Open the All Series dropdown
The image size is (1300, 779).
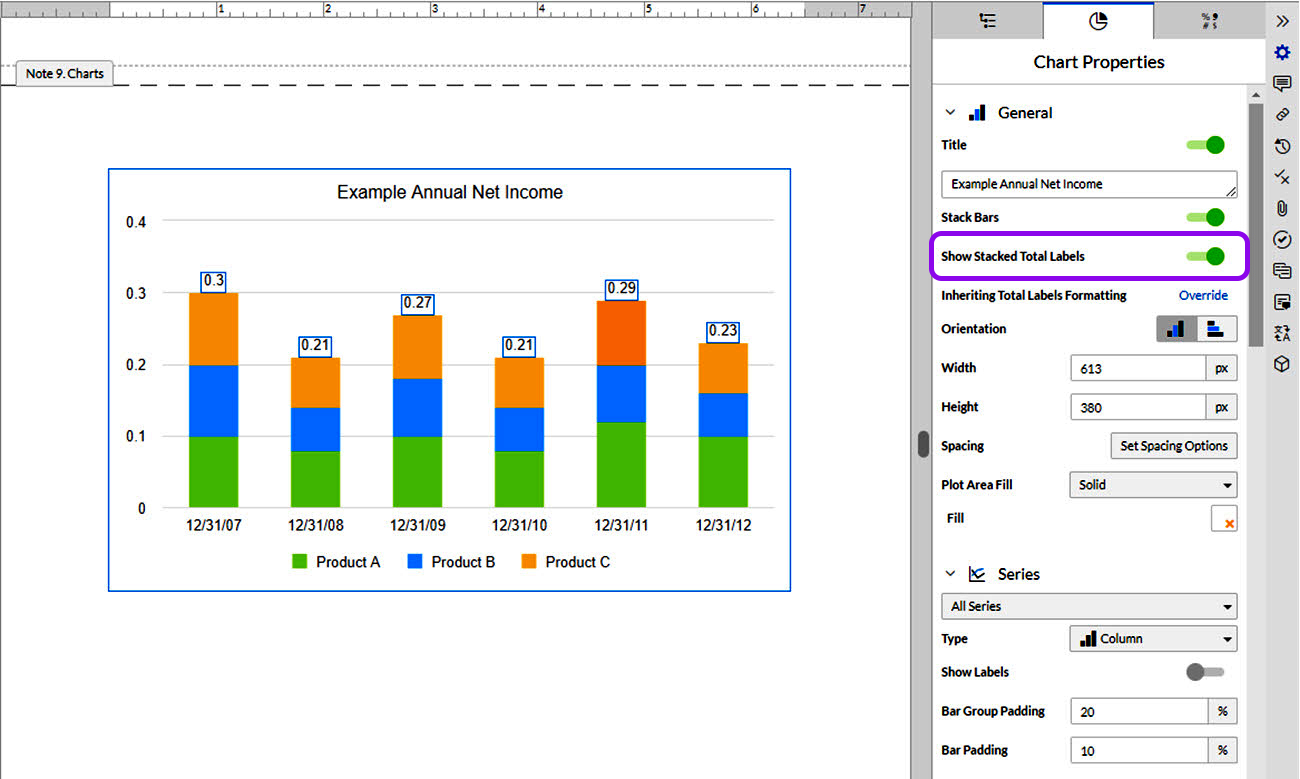click(x=1088, y=606)
